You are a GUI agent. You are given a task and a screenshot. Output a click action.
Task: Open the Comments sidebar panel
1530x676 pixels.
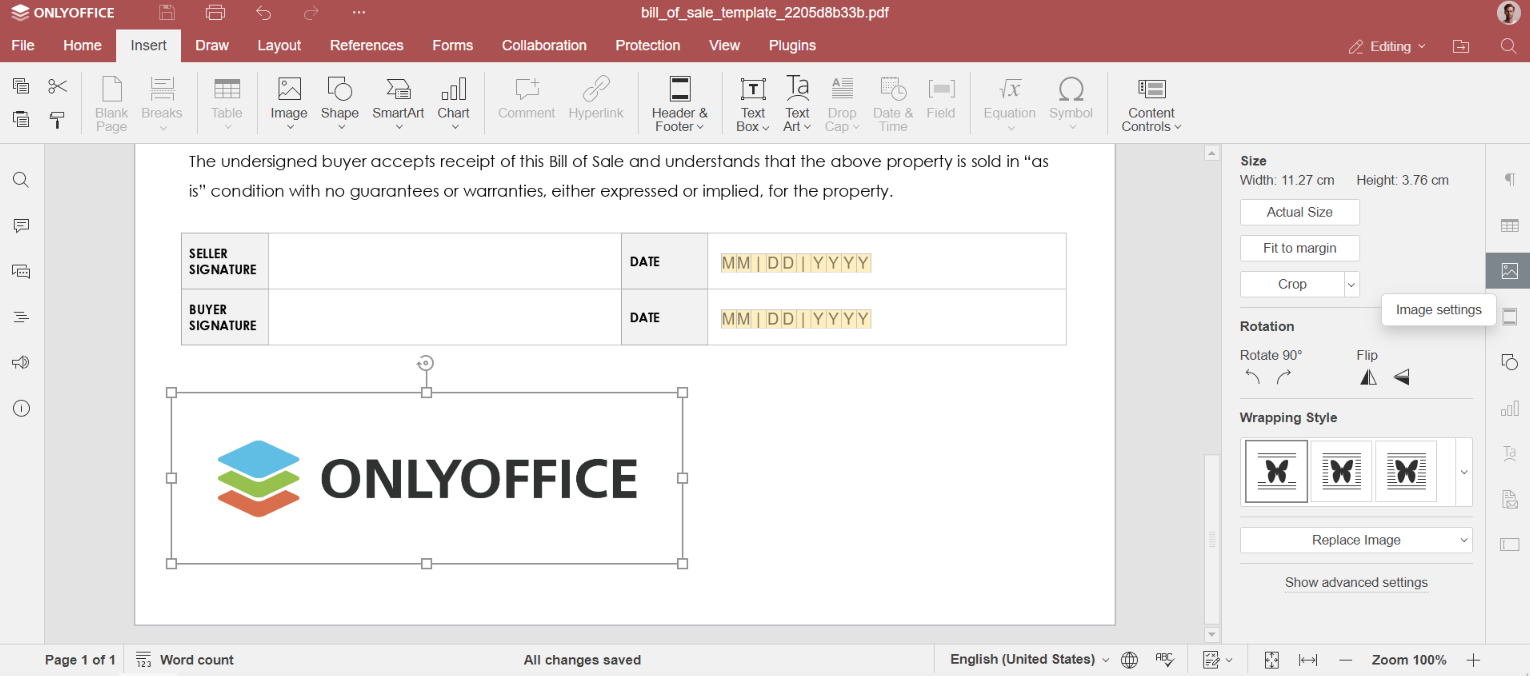21,226
